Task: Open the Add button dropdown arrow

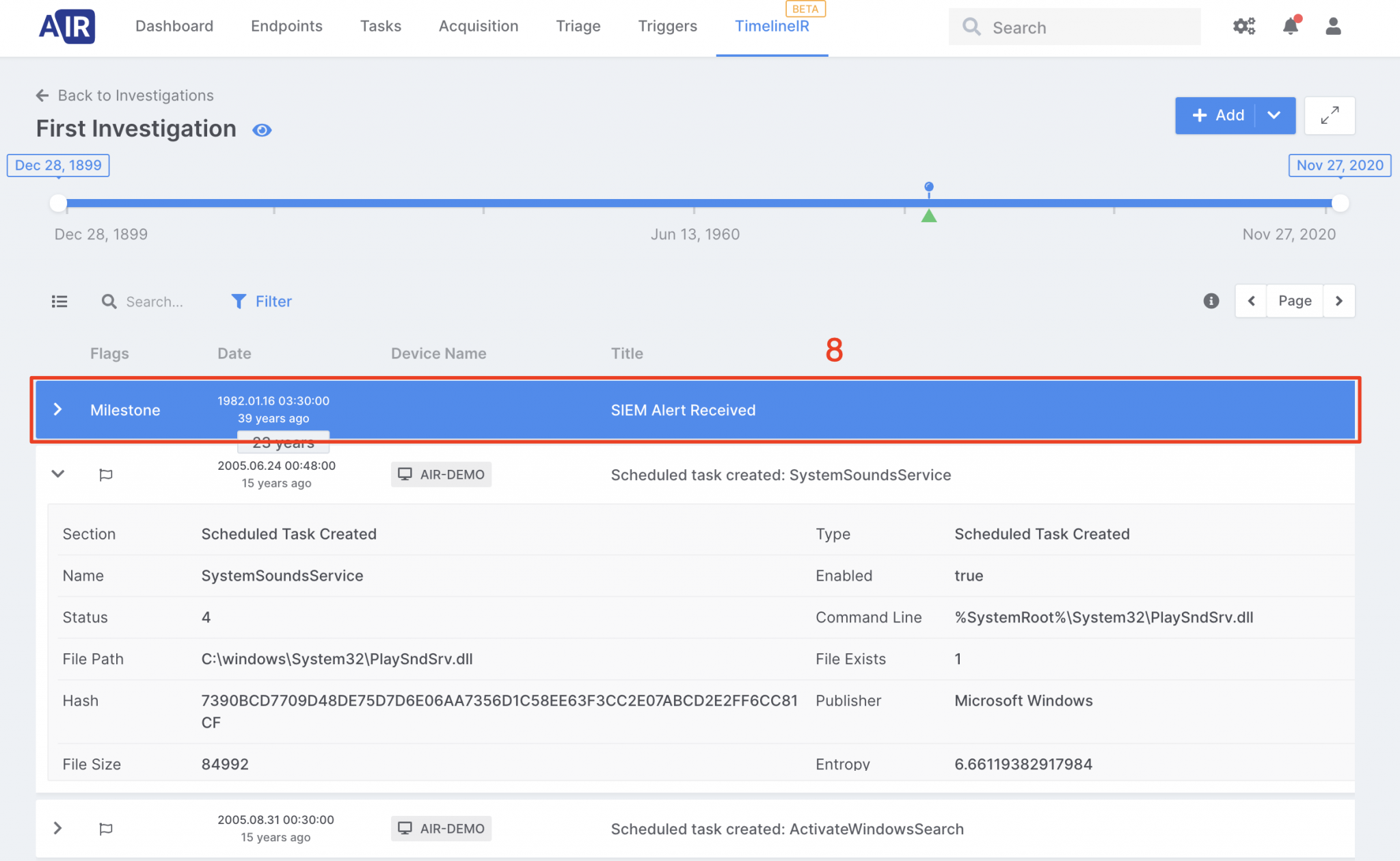Action: click(1274, 116)
